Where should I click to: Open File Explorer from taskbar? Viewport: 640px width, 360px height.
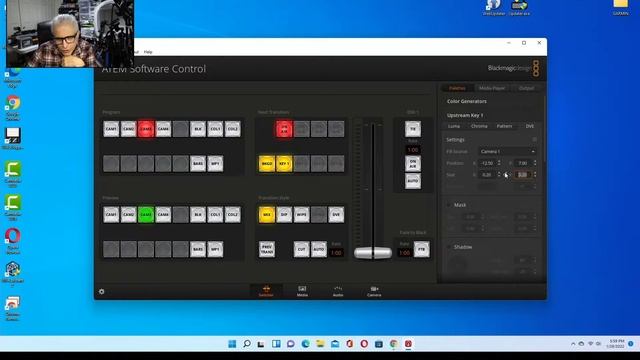tap(320, 344)
